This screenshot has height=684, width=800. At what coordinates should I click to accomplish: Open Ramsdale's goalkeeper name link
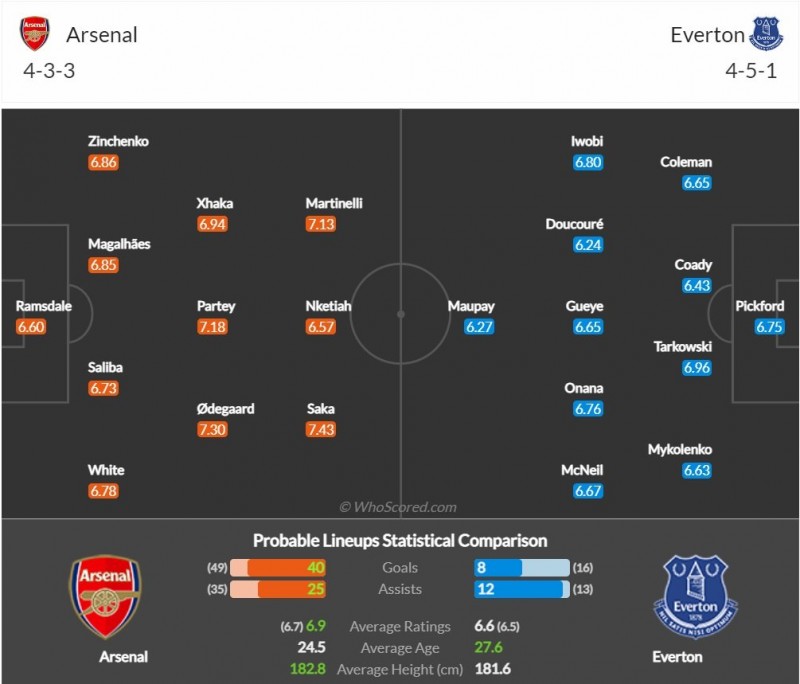[44, 306]
